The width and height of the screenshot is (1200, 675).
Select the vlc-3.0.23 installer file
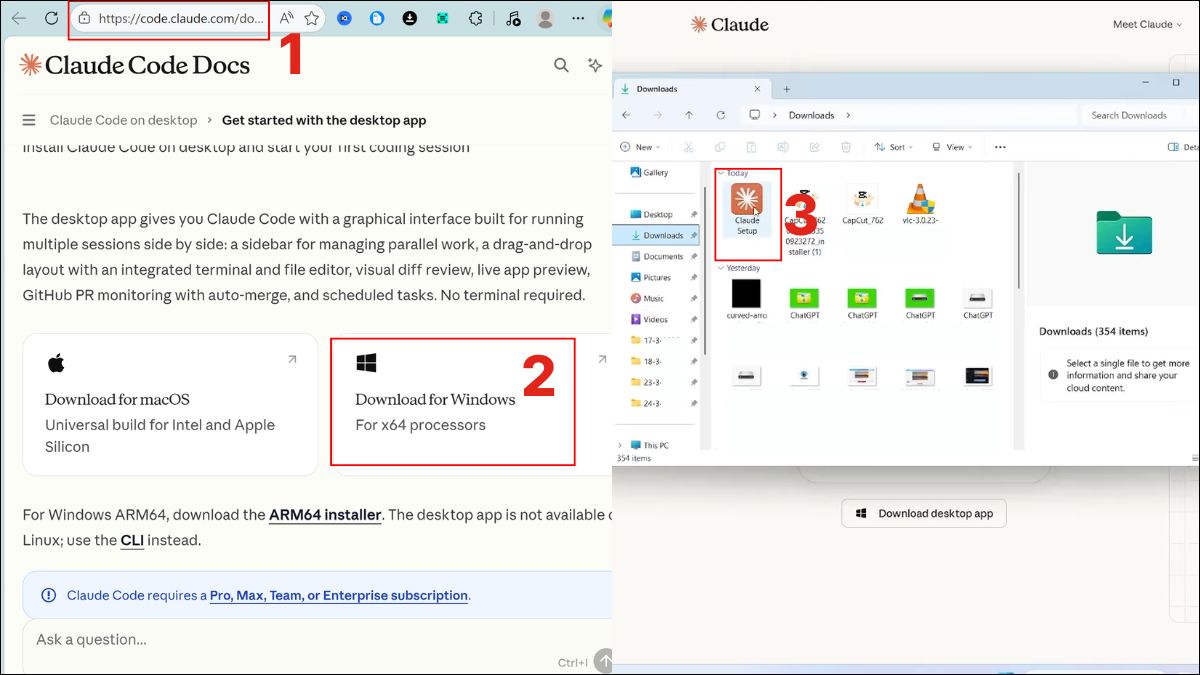pos(919,203)
